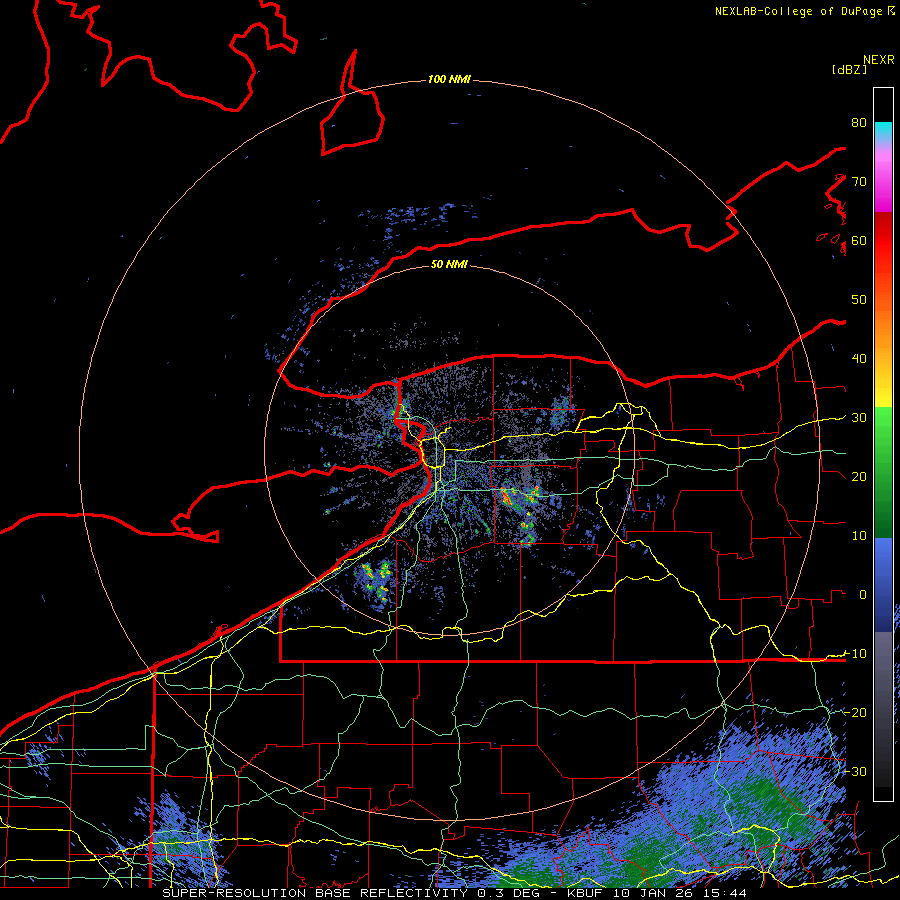Screen dimensions: 900x900
Task: Click the cyan segment at the color bar top
Action: coord(883,132)
